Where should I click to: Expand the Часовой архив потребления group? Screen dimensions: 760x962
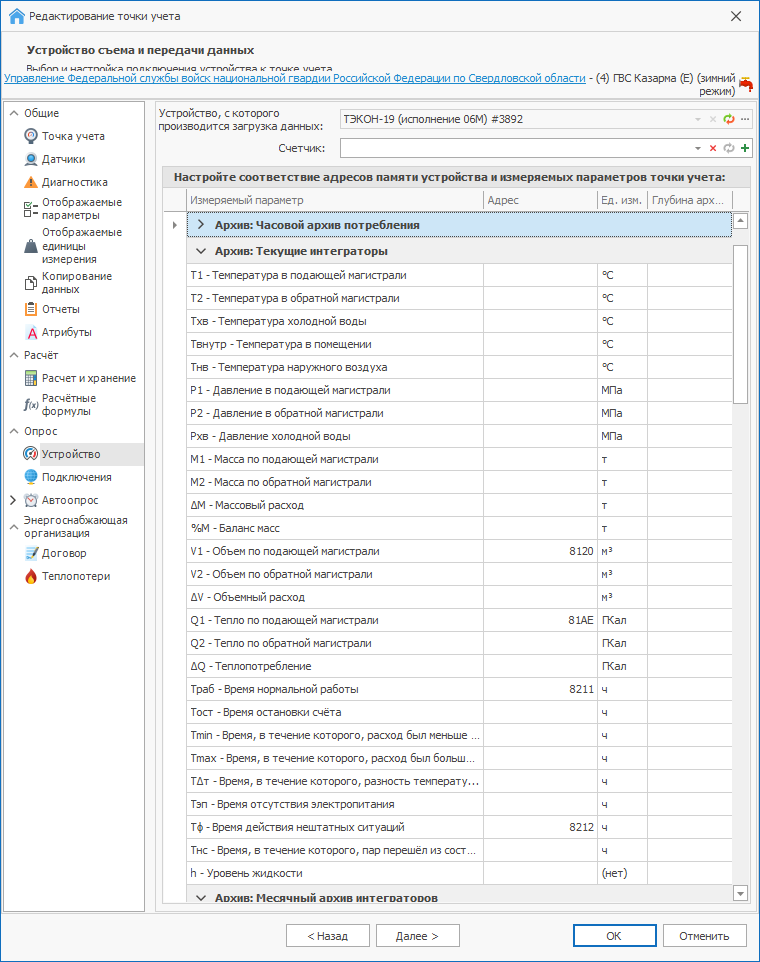[x=201, y=225]
